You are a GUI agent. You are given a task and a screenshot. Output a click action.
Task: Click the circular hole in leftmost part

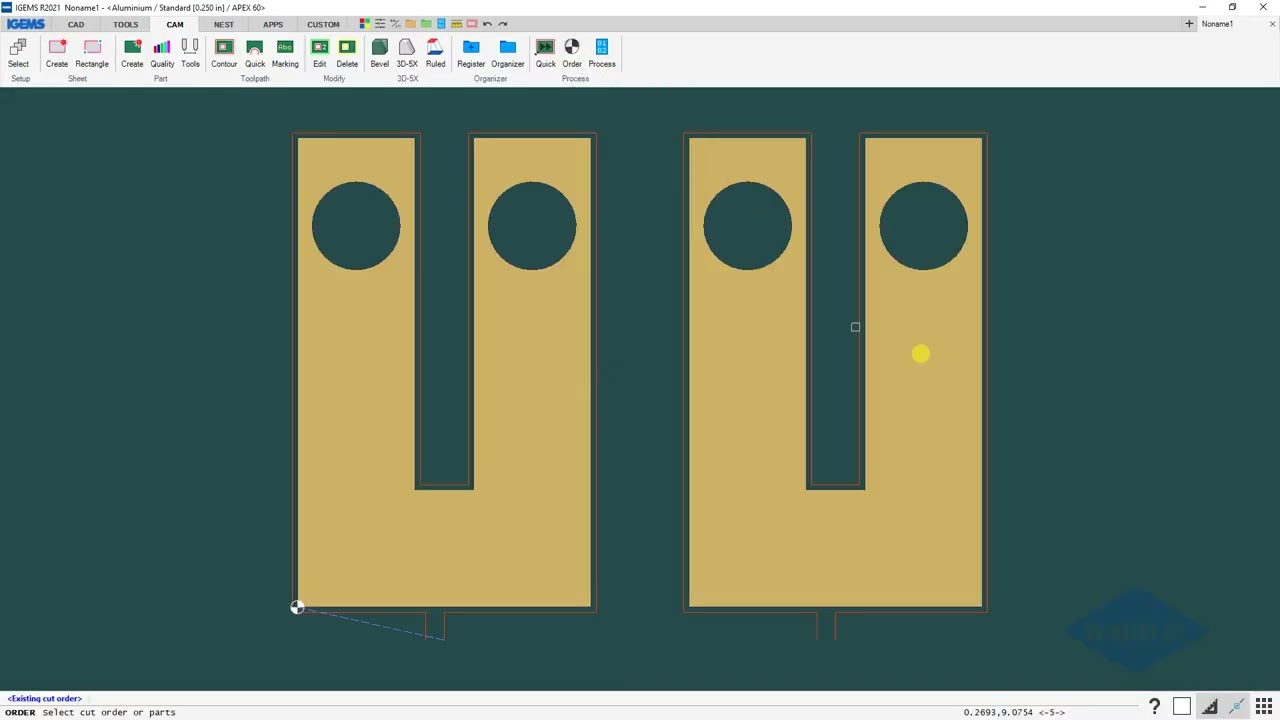[356, 226]
